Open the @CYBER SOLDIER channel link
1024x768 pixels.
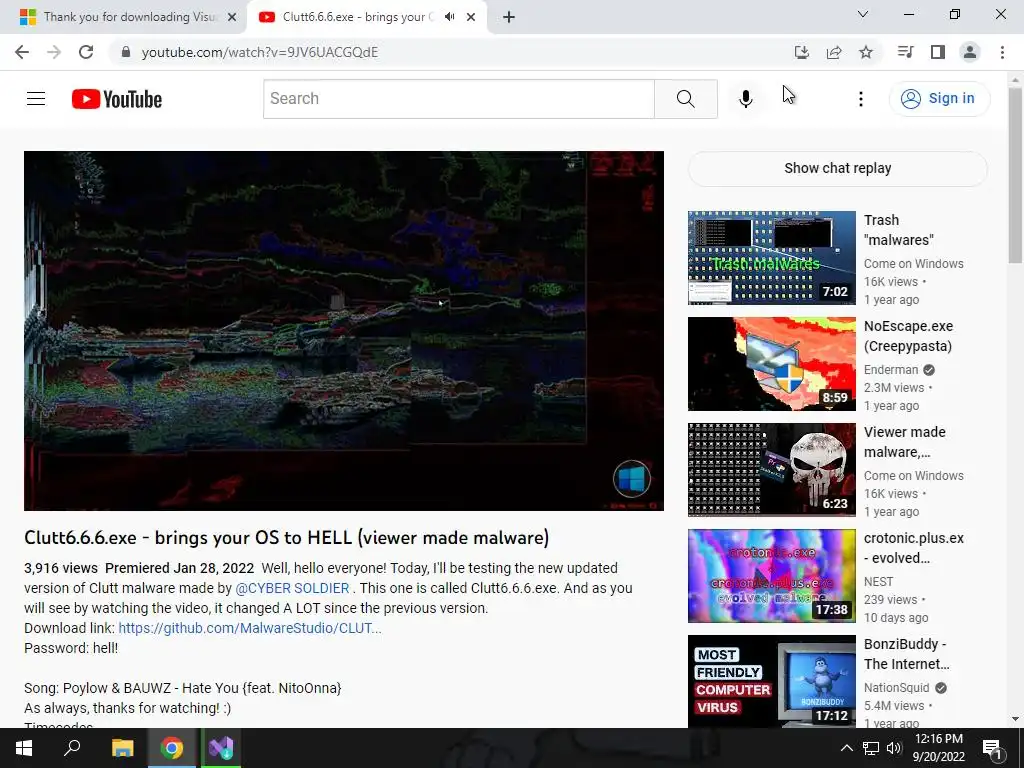(x=292, y=588)
